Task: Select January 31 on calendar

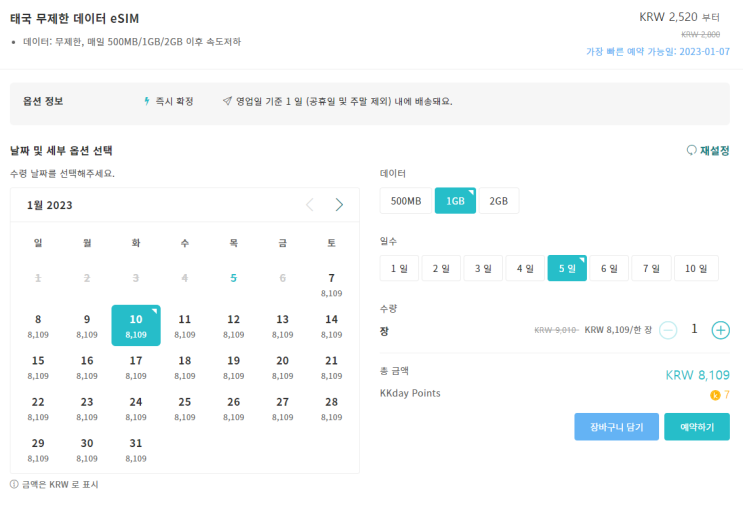Action: [x=136, y=449]
